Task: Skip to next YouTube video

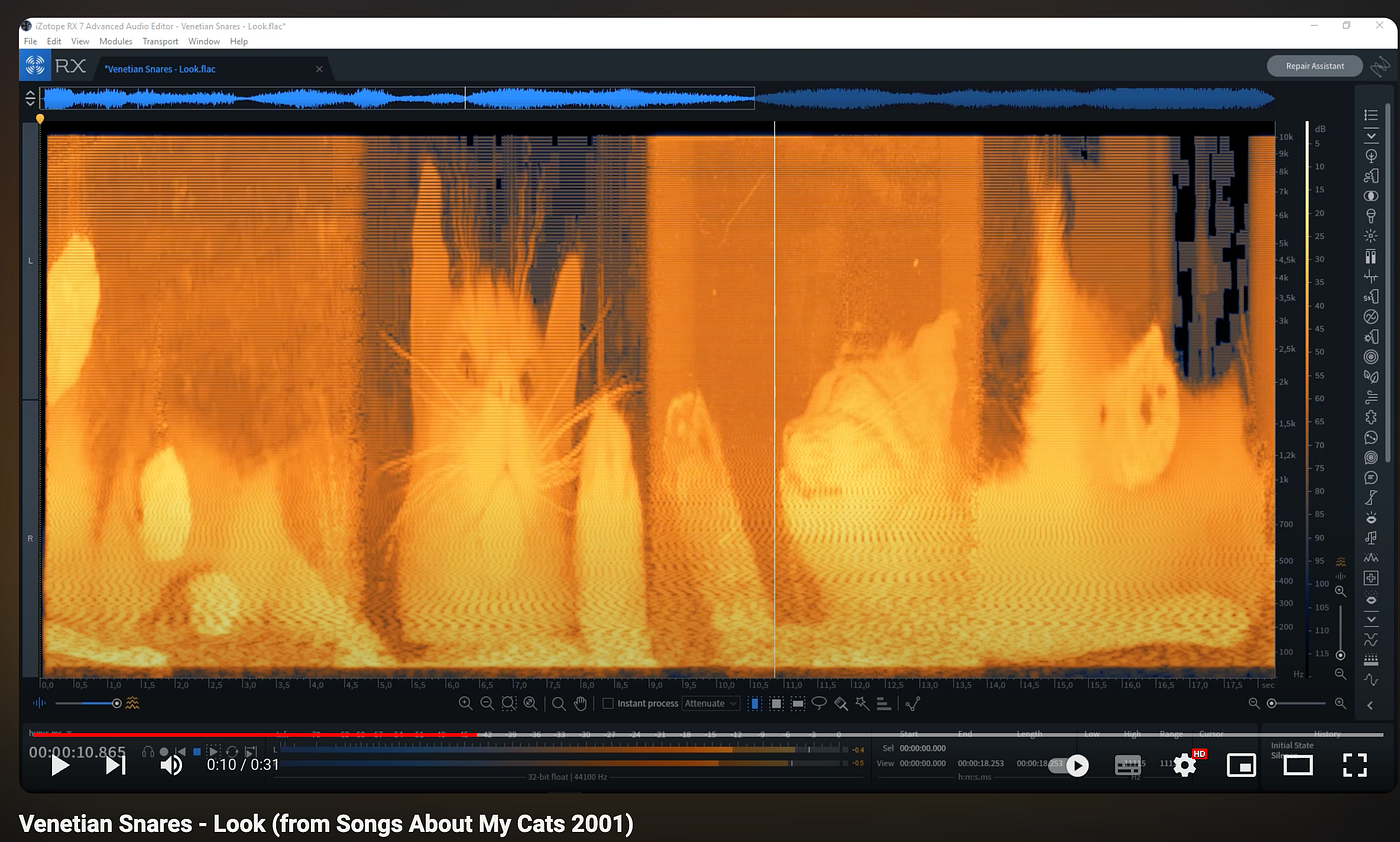Action: click(x=115, y=765)
